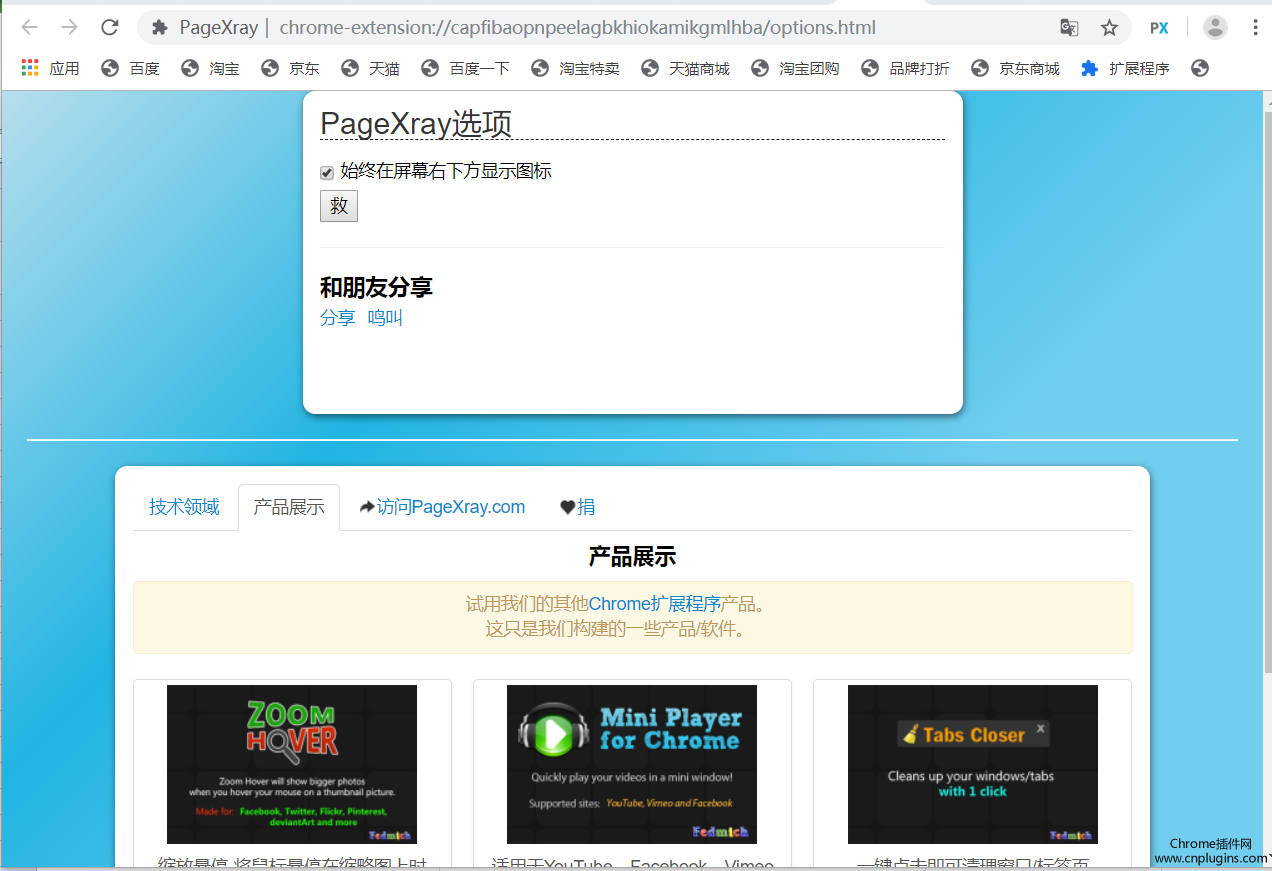The image size is (1272, 871).
Task: Open the 天猫 bookmark
Action: 370,68
